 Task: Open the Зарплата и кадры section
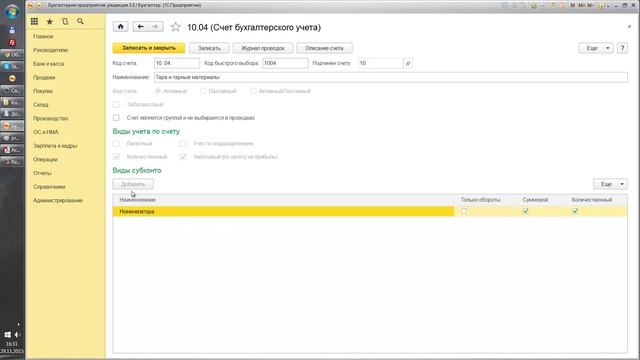[55, 146]
